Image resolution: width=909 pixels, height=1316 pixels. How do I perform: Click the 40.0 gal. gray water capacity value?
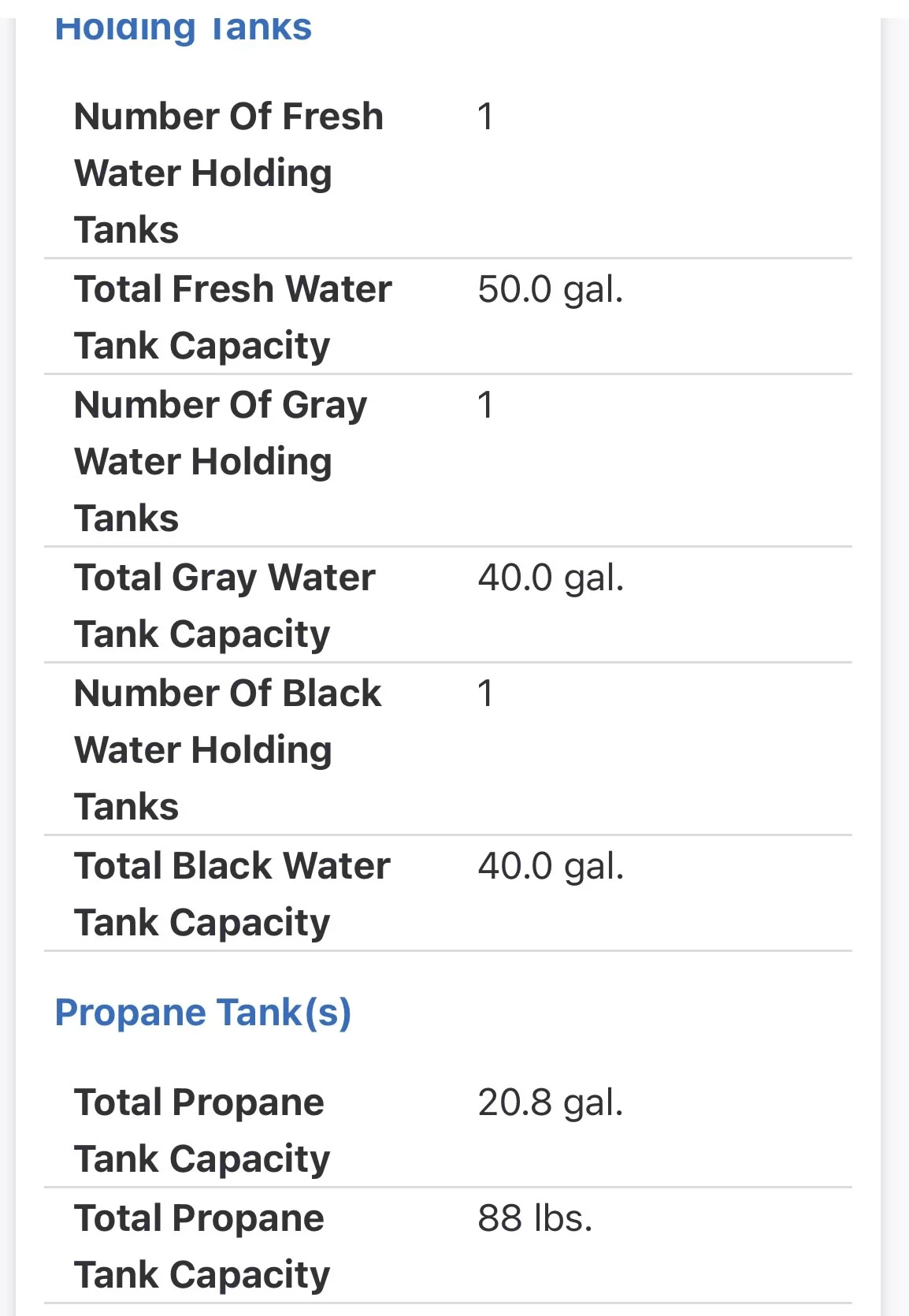[x=551, y=578]
